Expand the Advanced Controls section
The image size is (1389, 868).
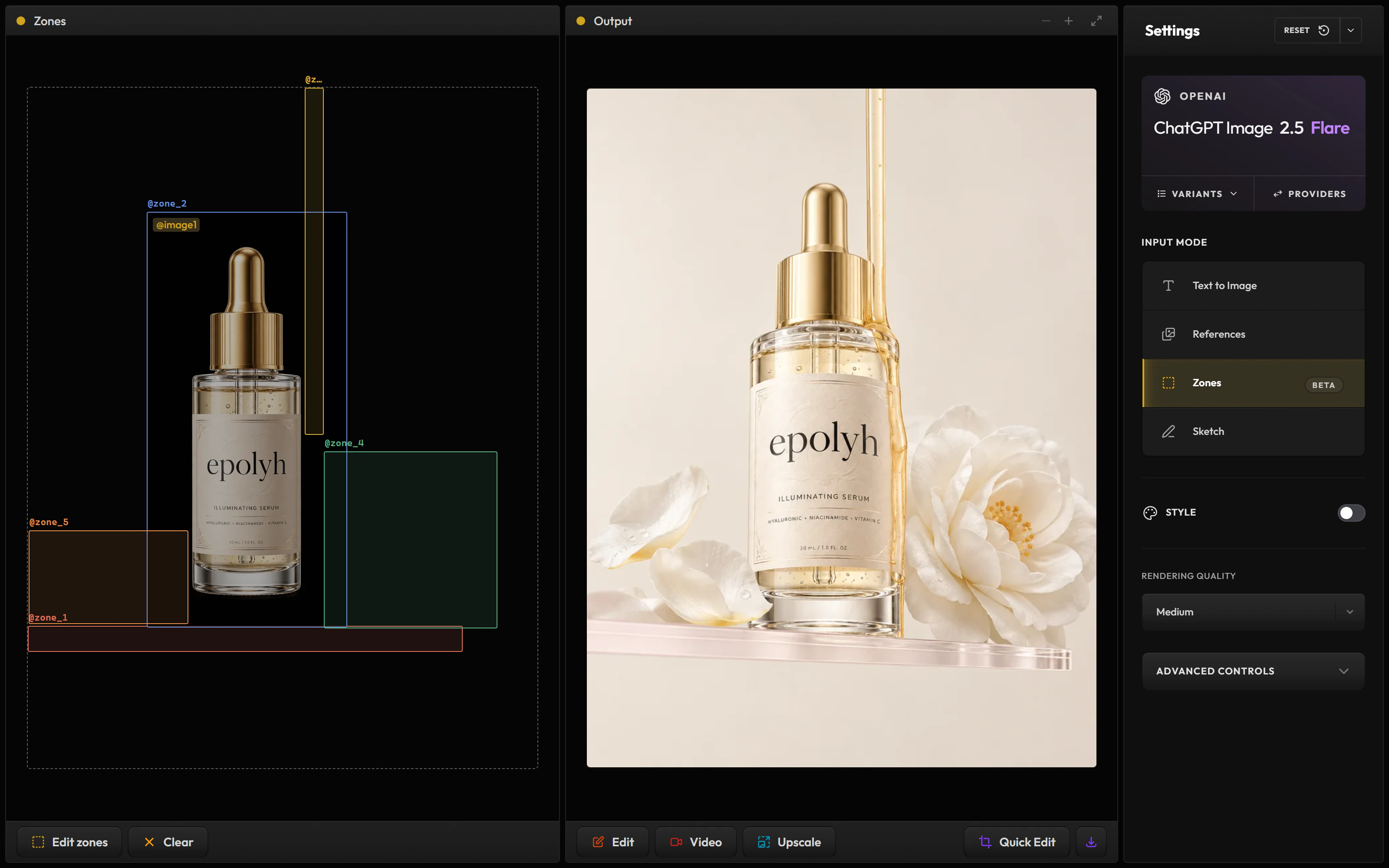[x=1253, y=671]
